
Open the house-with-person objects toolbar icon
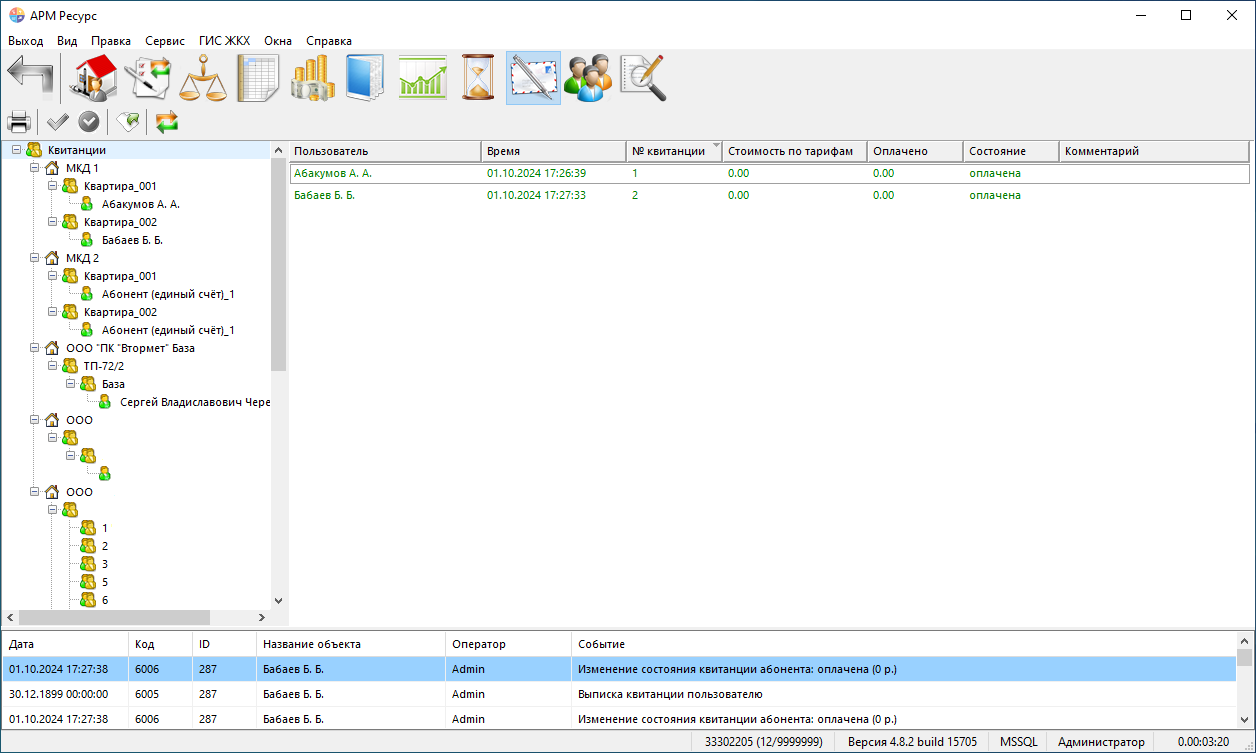click(93, 77)
